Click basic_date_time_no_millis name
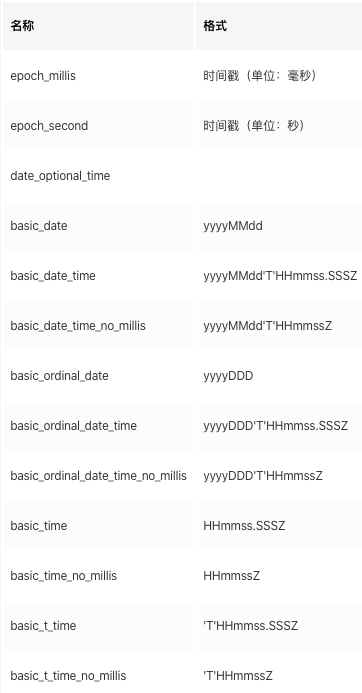 (78, 326)
